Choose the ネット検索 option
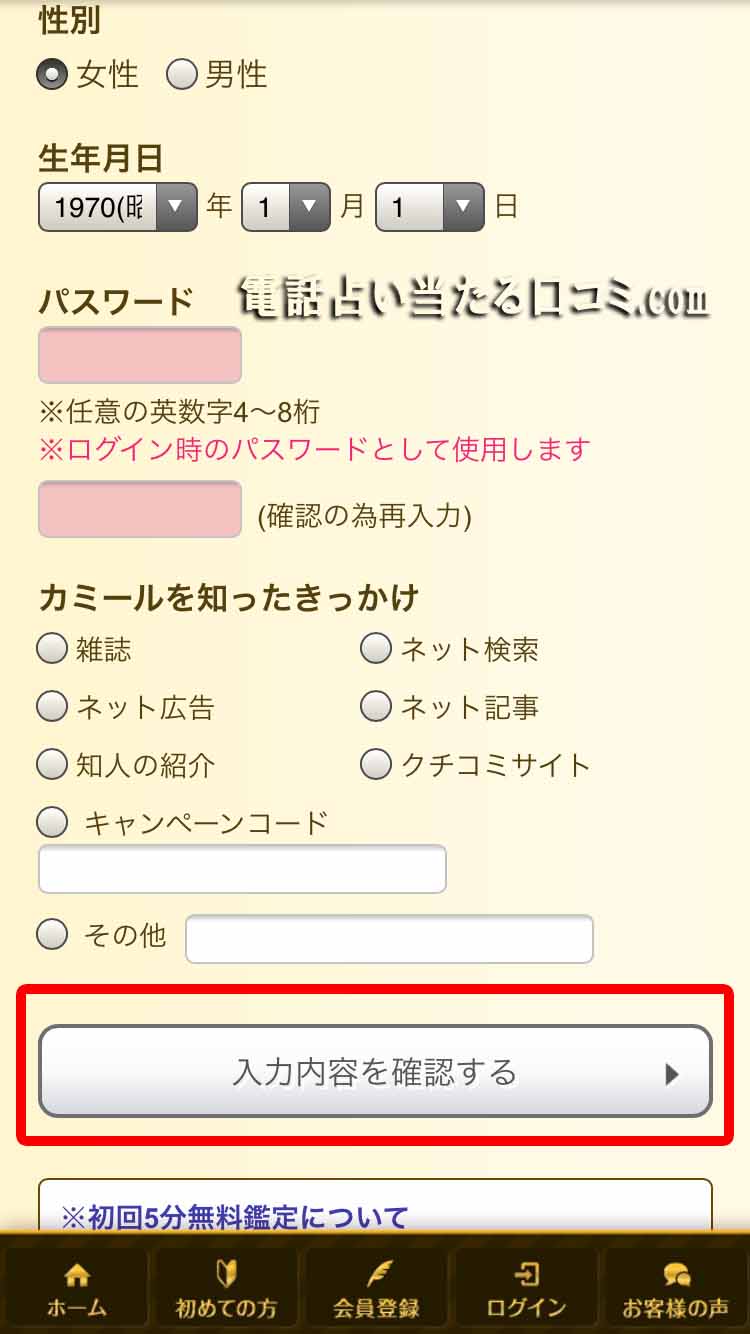750x1334 pixels. [x=376, y=650]
